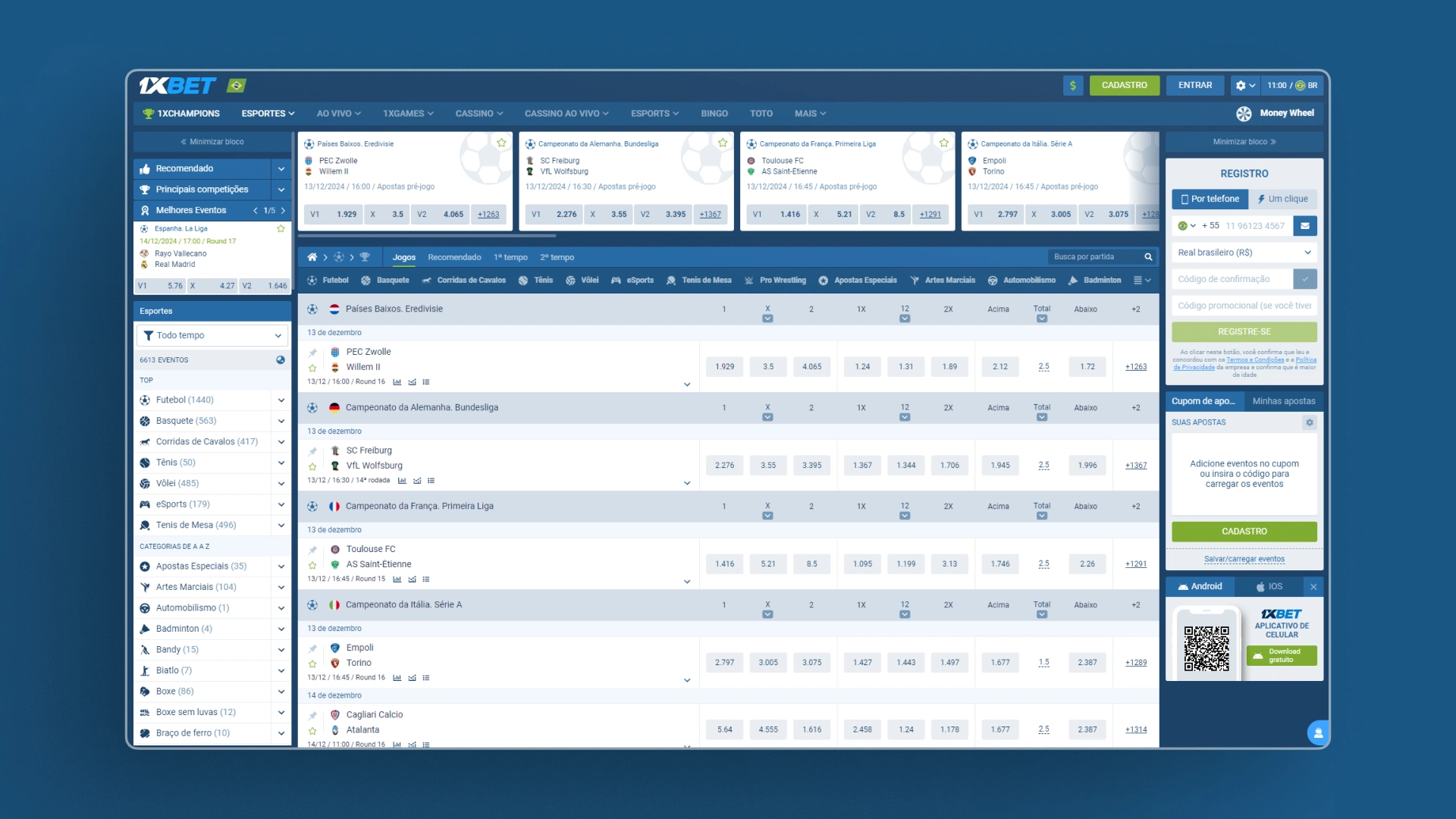The height and width of the screenshot is (819, 1456).
Task: Click the 1XBET logo
Action: click(x=177, y=86)
